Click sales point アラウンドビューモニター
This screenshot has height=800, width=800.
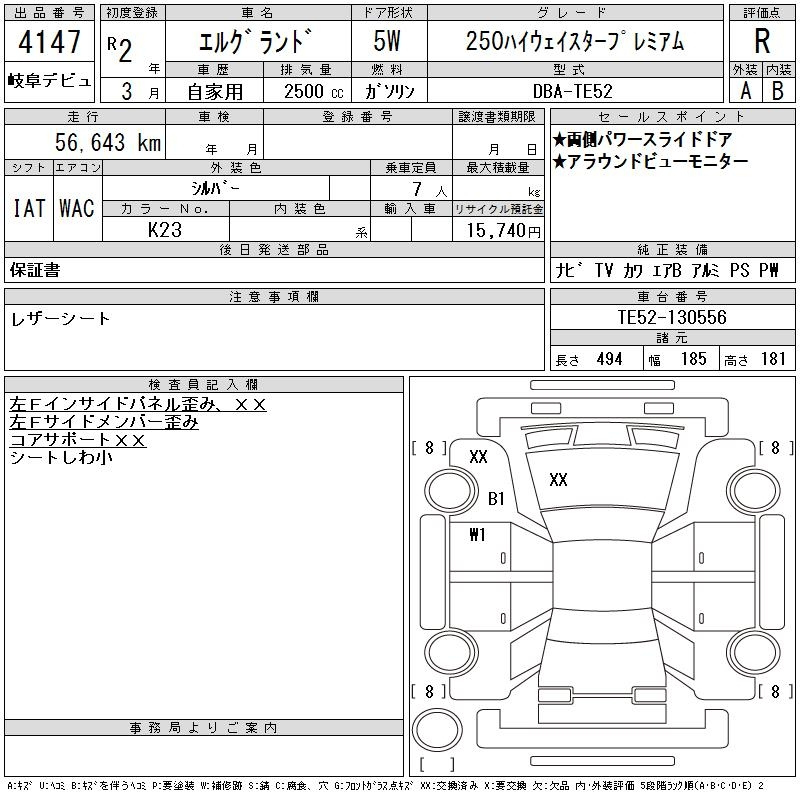coord(651,162)
